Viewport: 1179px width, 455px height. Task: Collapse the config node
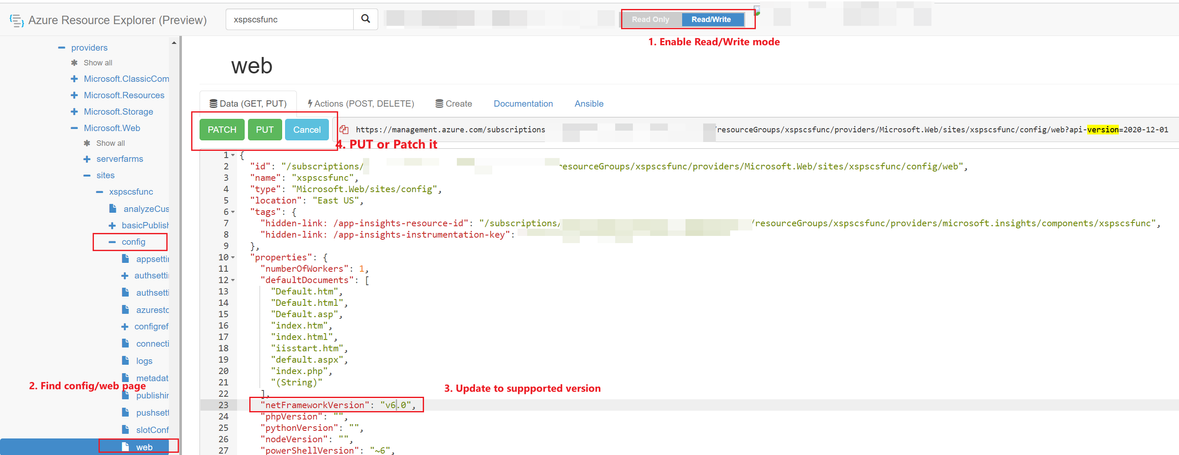pyautogui.click(x=113, y=242)
